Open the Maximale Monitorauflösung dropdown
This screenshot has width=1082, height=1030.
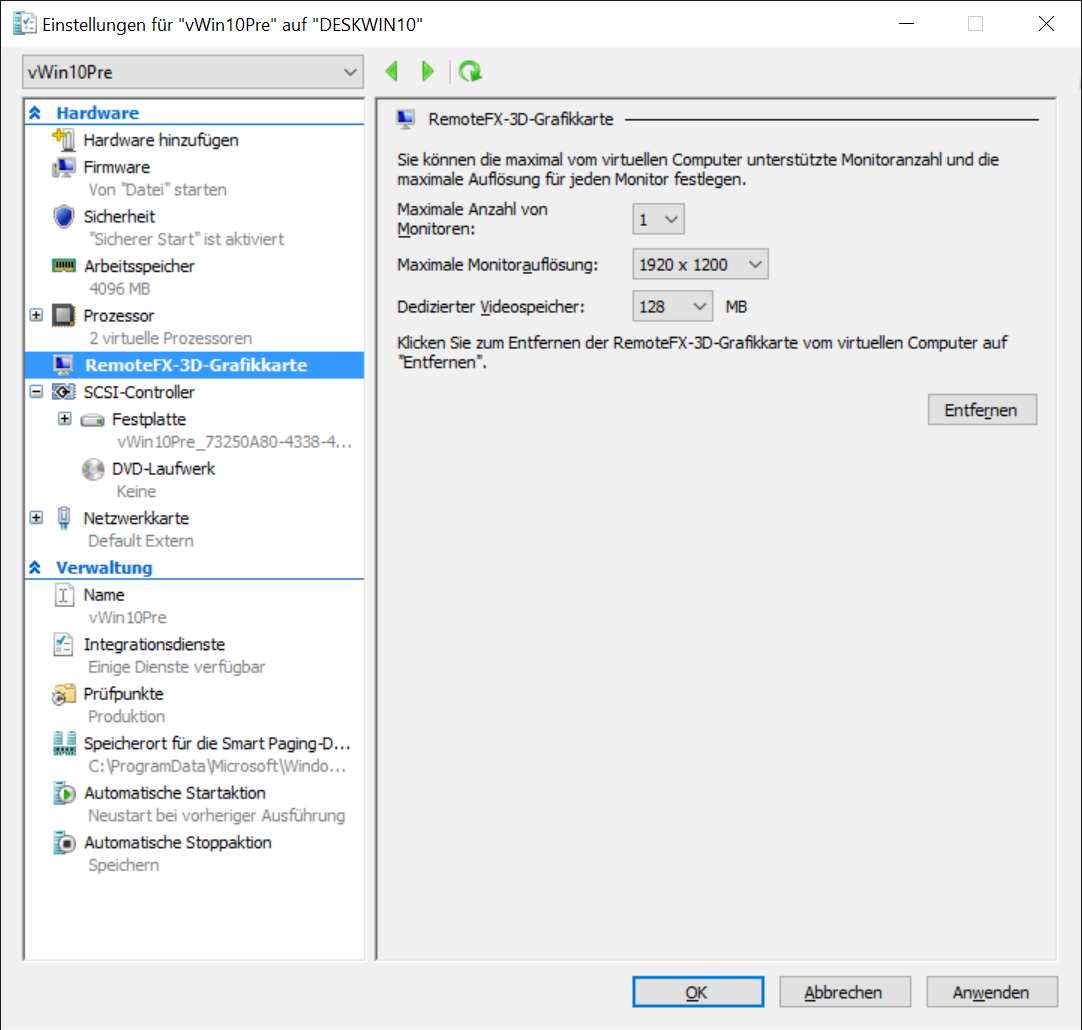pos(700,264)
